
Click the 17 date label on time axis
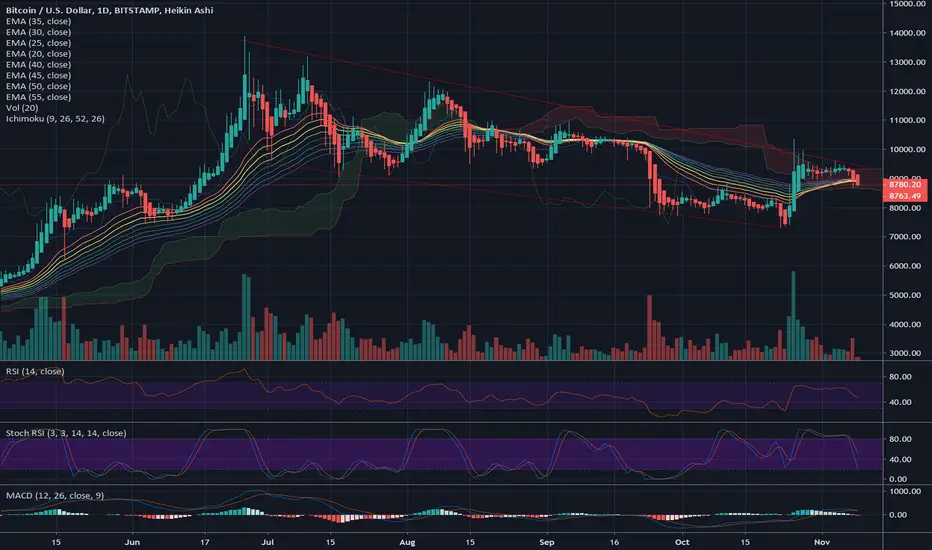[204, 542]
